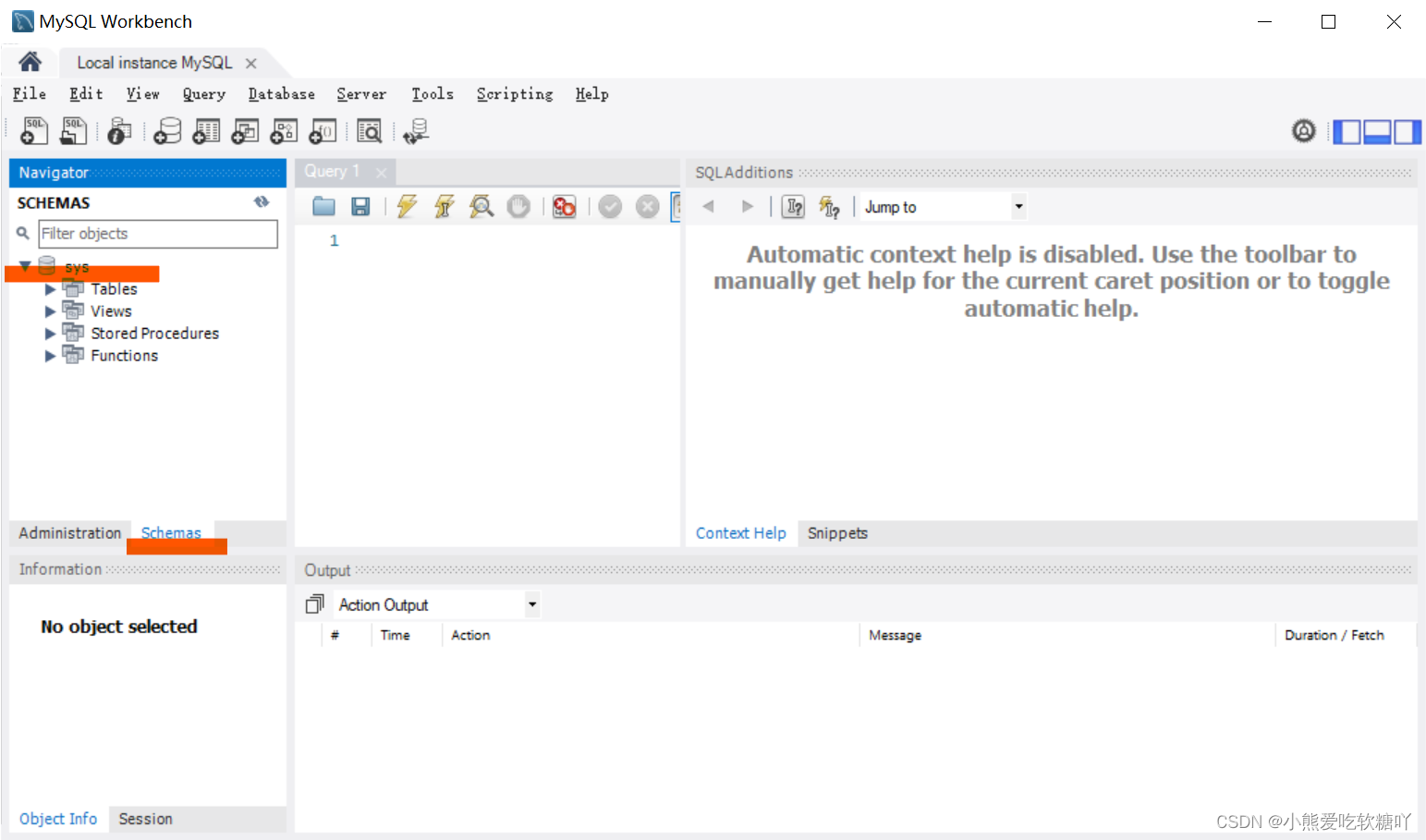Refresh schemas list icon
The width and height of the screenshot is (1426, 840).
coord(262,202)
